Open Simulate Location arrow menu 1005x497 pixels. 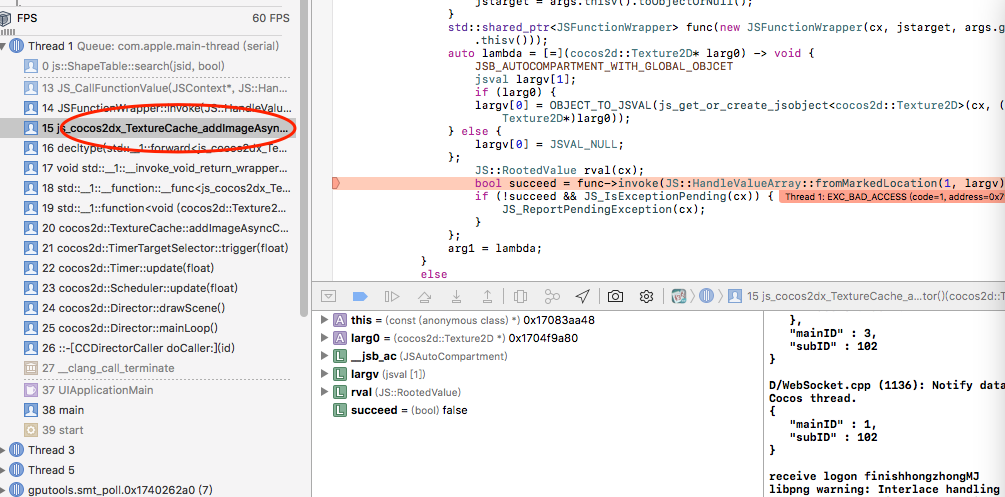583,296
